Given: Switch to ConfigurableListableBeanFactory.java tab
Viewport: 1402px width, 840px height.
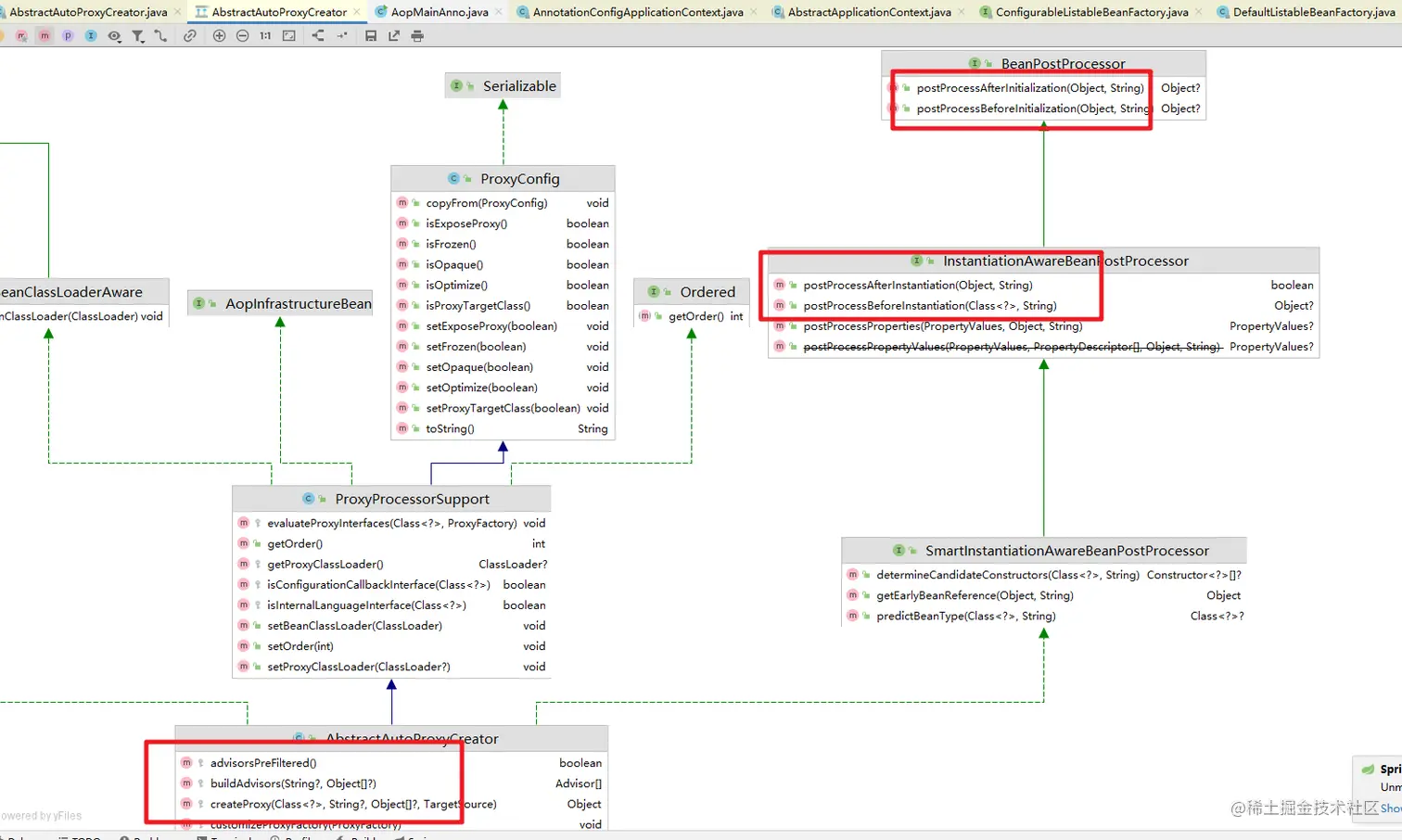Looking at the screenshot, I should point(1092,12).
